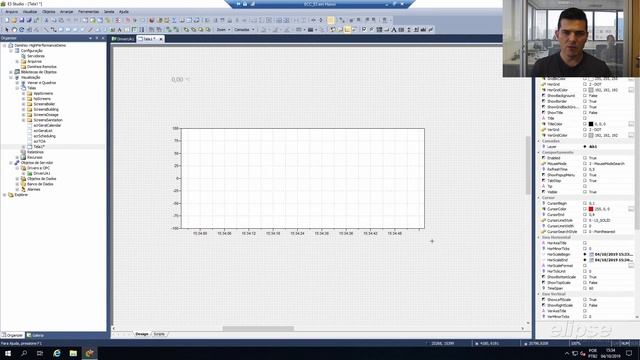Open Windows Start menu
The height and width of the screenshot is (360, 640).
pyautogui.click(x=8, y=353)
